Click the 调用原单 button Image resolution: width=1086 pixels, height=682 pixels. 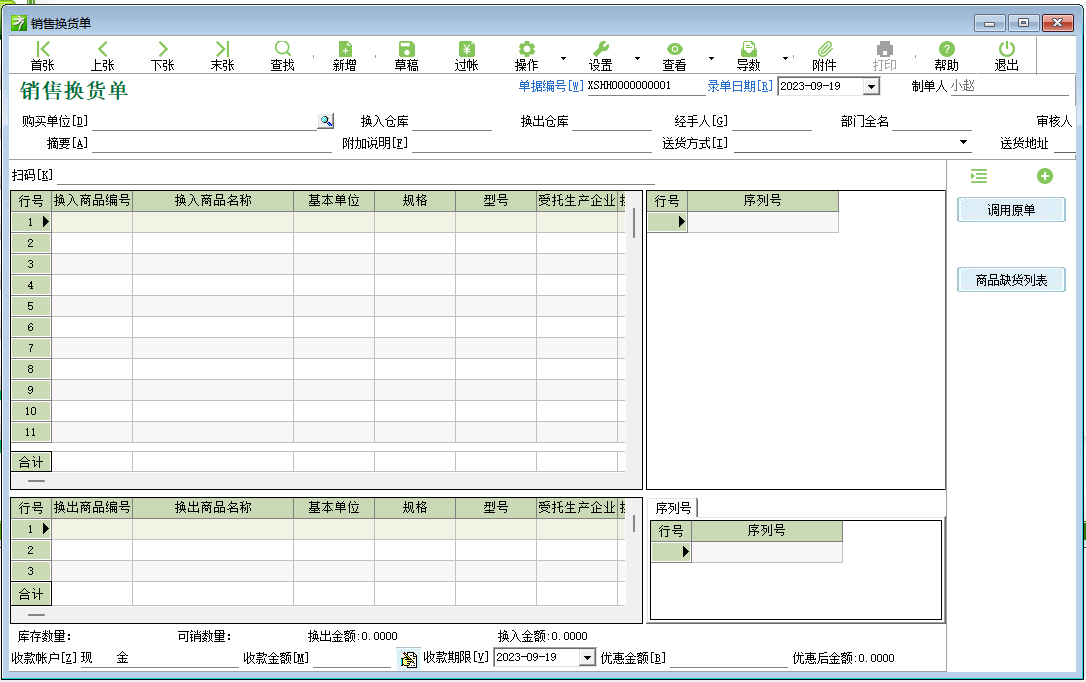click(x=1011, y=210)
